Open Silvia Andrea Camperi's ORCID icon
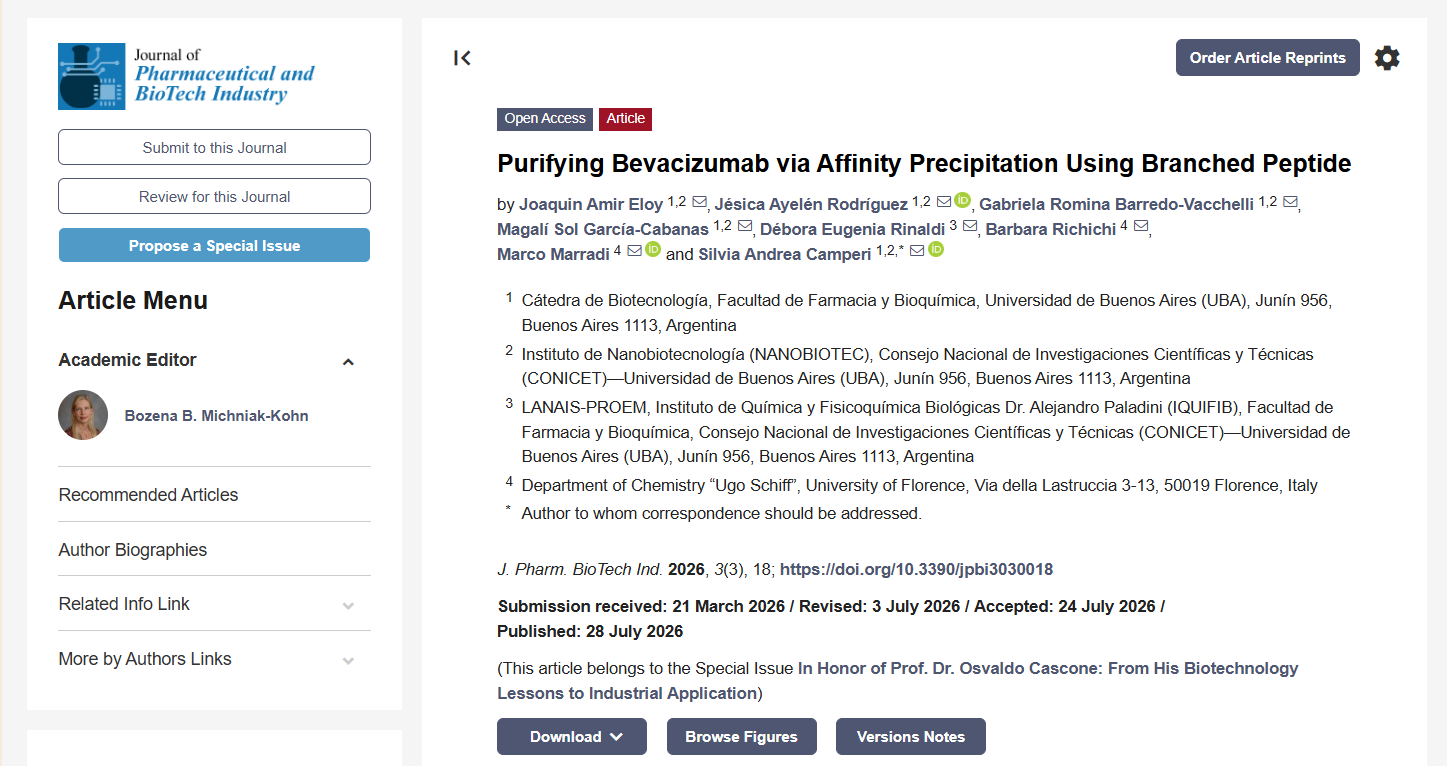The image size is (1447, 766). click(x=936, y=251)
